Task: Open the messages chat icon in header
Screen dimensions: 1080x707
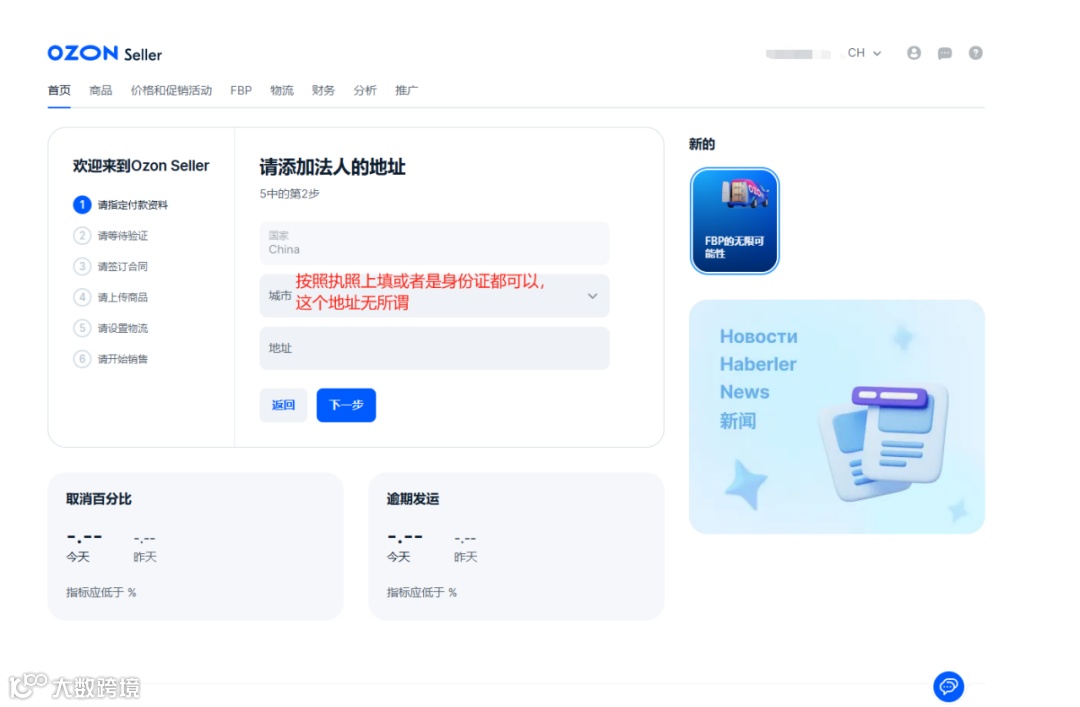Action: tap(944, 53)
